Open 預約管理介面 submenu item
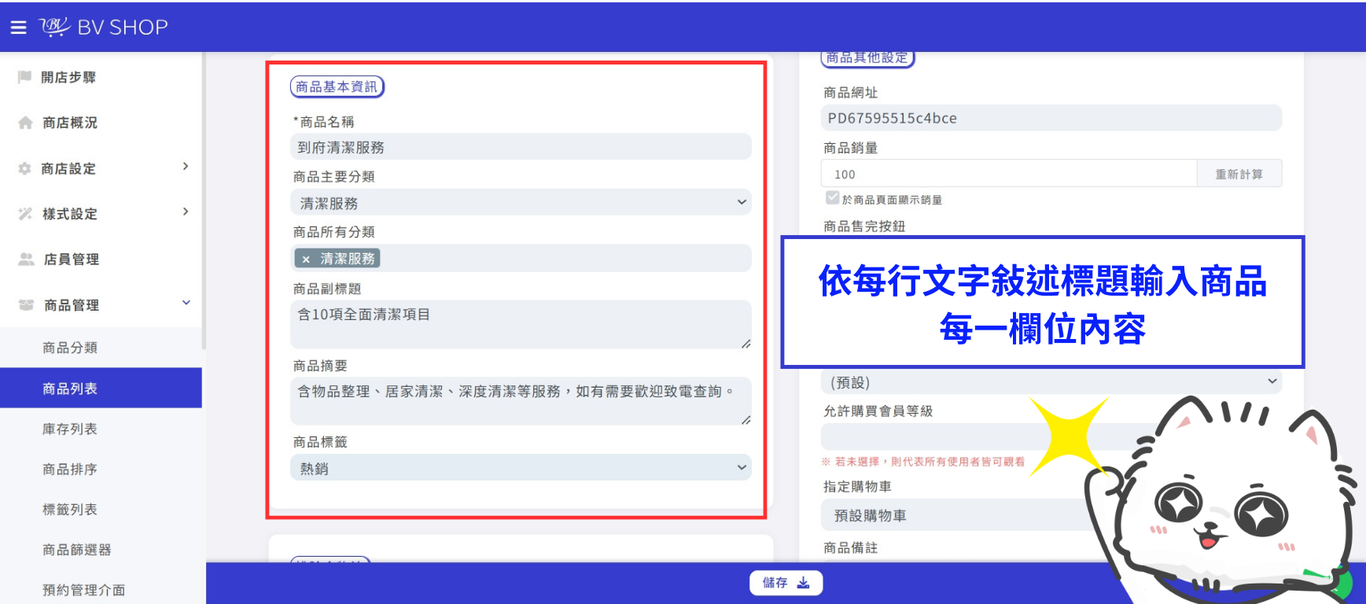The image size is (1366, 604). [84, 590]
